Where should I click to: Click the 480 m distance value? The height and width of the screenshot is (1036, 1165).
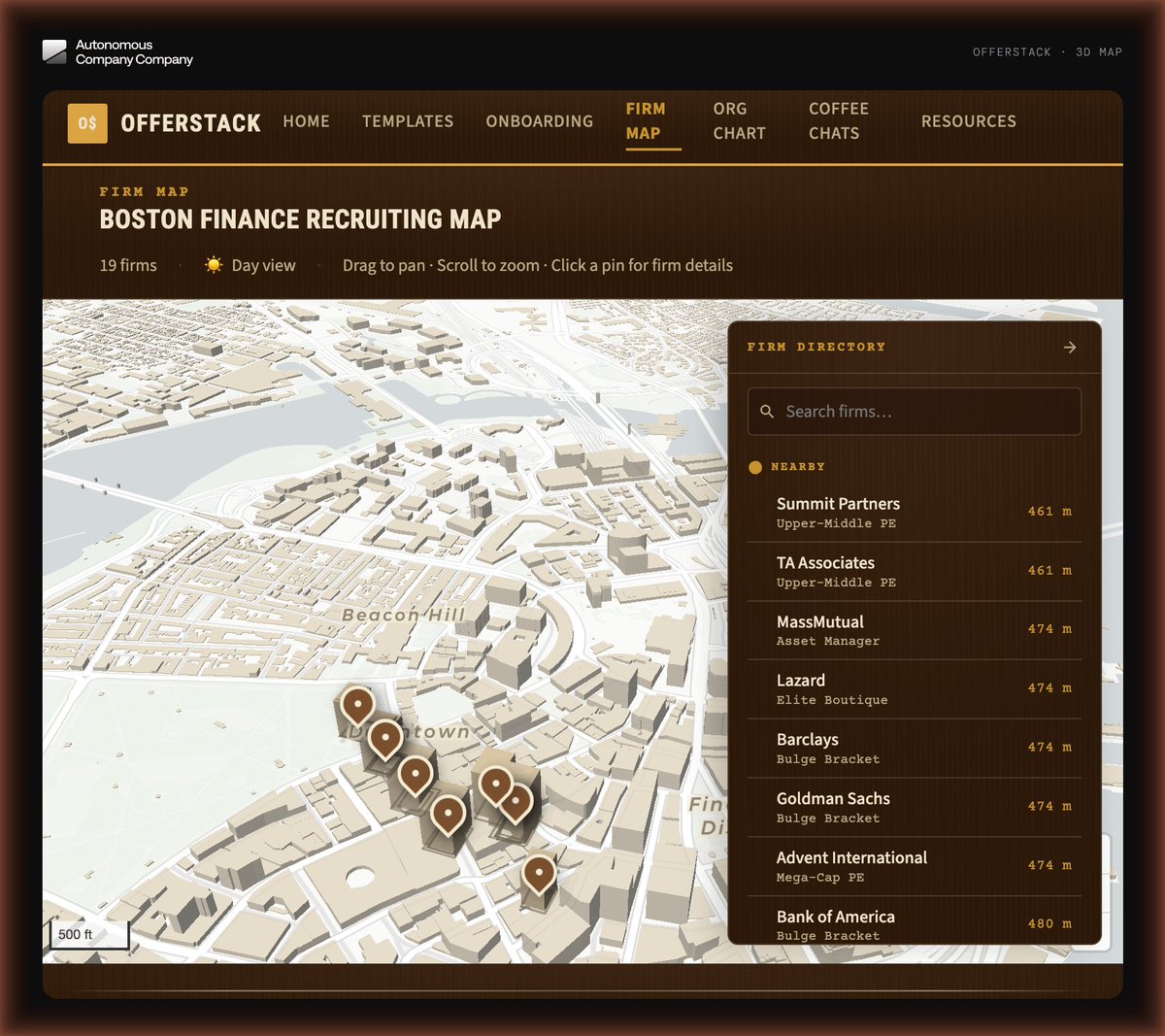[1049, 923]
